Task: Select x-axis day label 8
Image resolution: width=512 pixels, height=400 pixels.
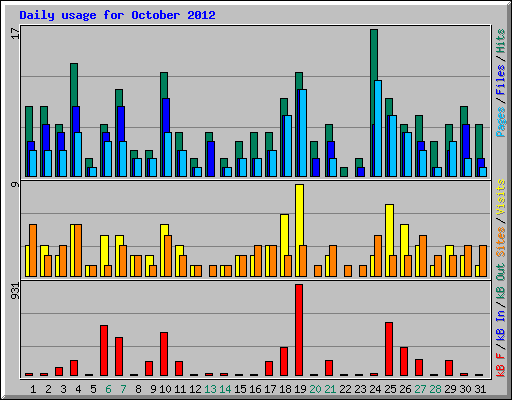Action: [138, 389]
